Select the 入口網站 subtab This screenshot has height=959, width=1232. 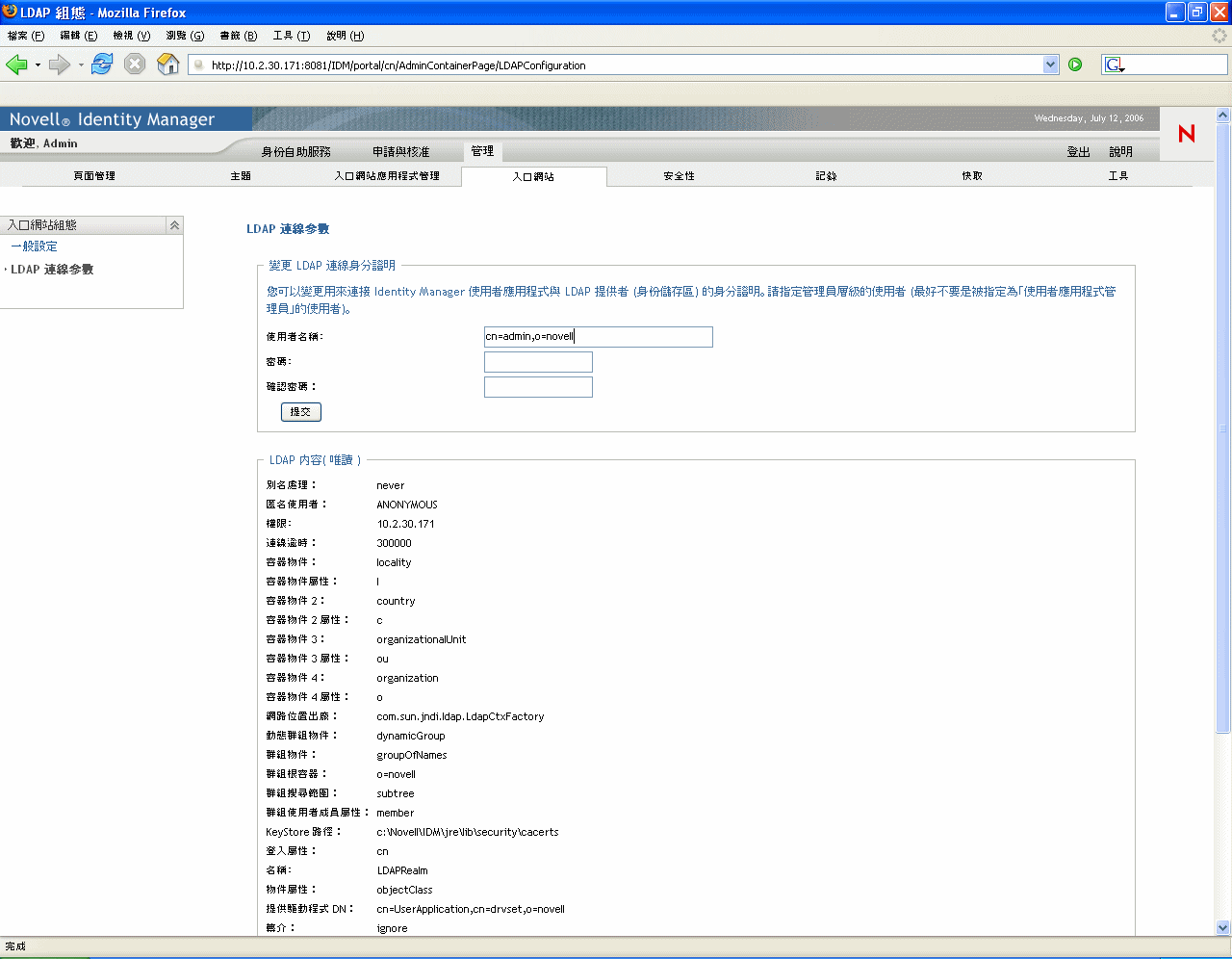coord(533,177)
